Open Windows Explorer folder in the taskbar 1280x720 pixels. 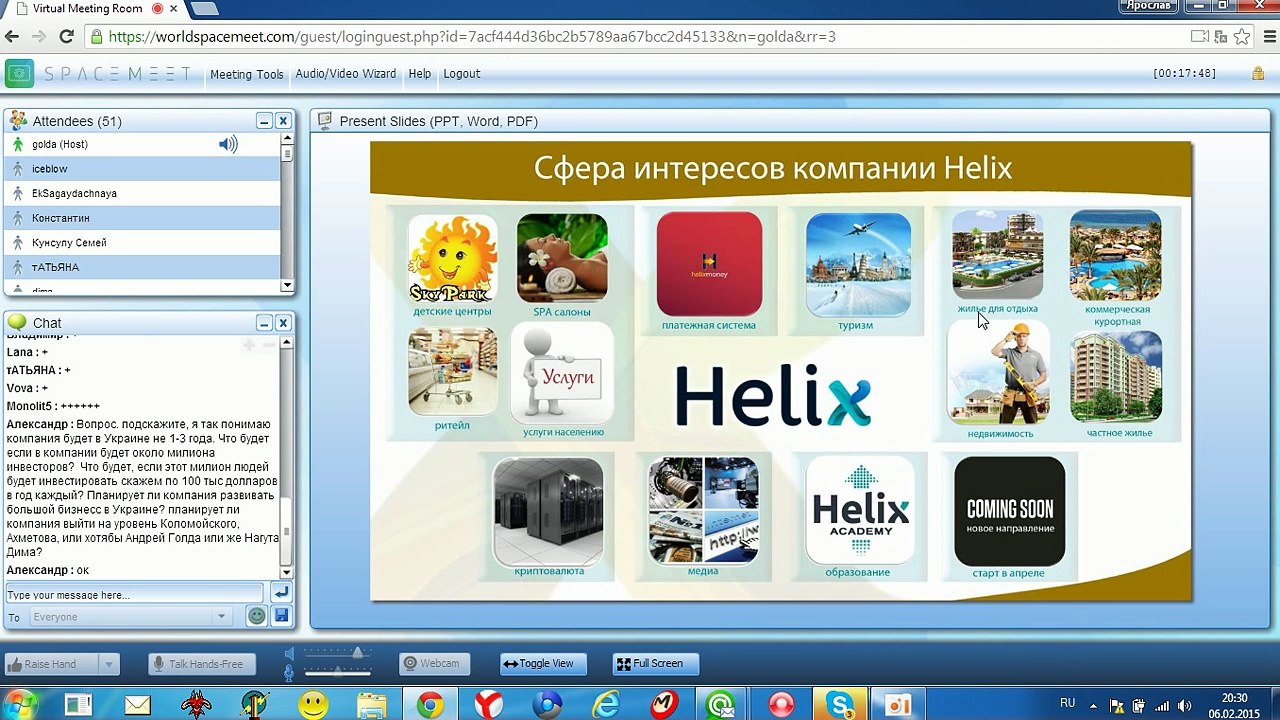click(372, 705)
